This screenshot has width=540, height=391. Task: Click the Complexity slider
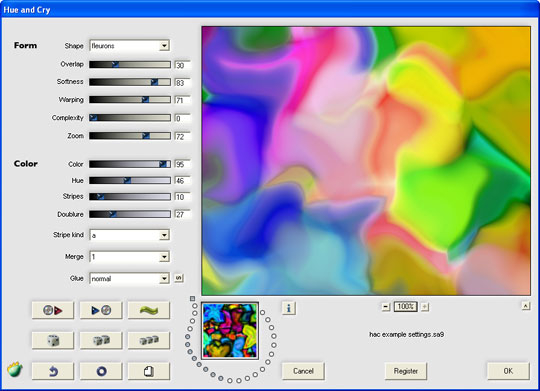pos(130,118)
